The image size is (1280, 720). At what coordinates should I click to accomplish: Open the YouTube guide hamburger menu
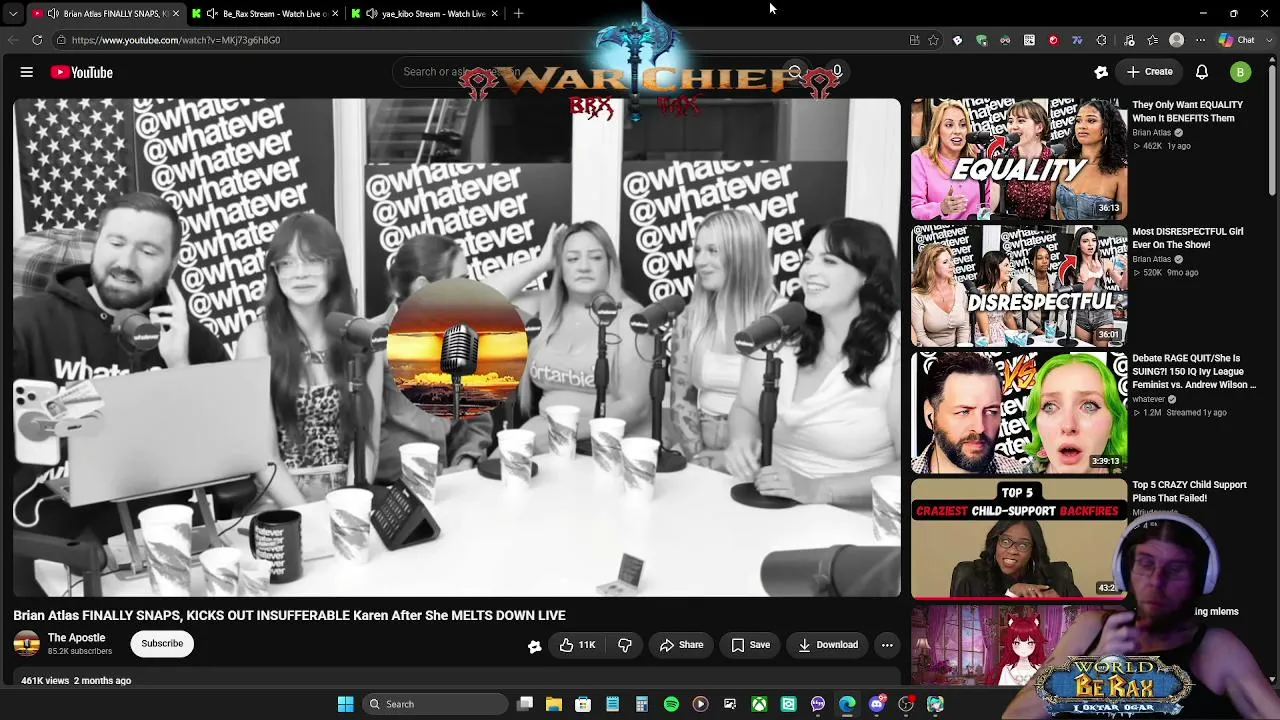(x=27, y=72)
